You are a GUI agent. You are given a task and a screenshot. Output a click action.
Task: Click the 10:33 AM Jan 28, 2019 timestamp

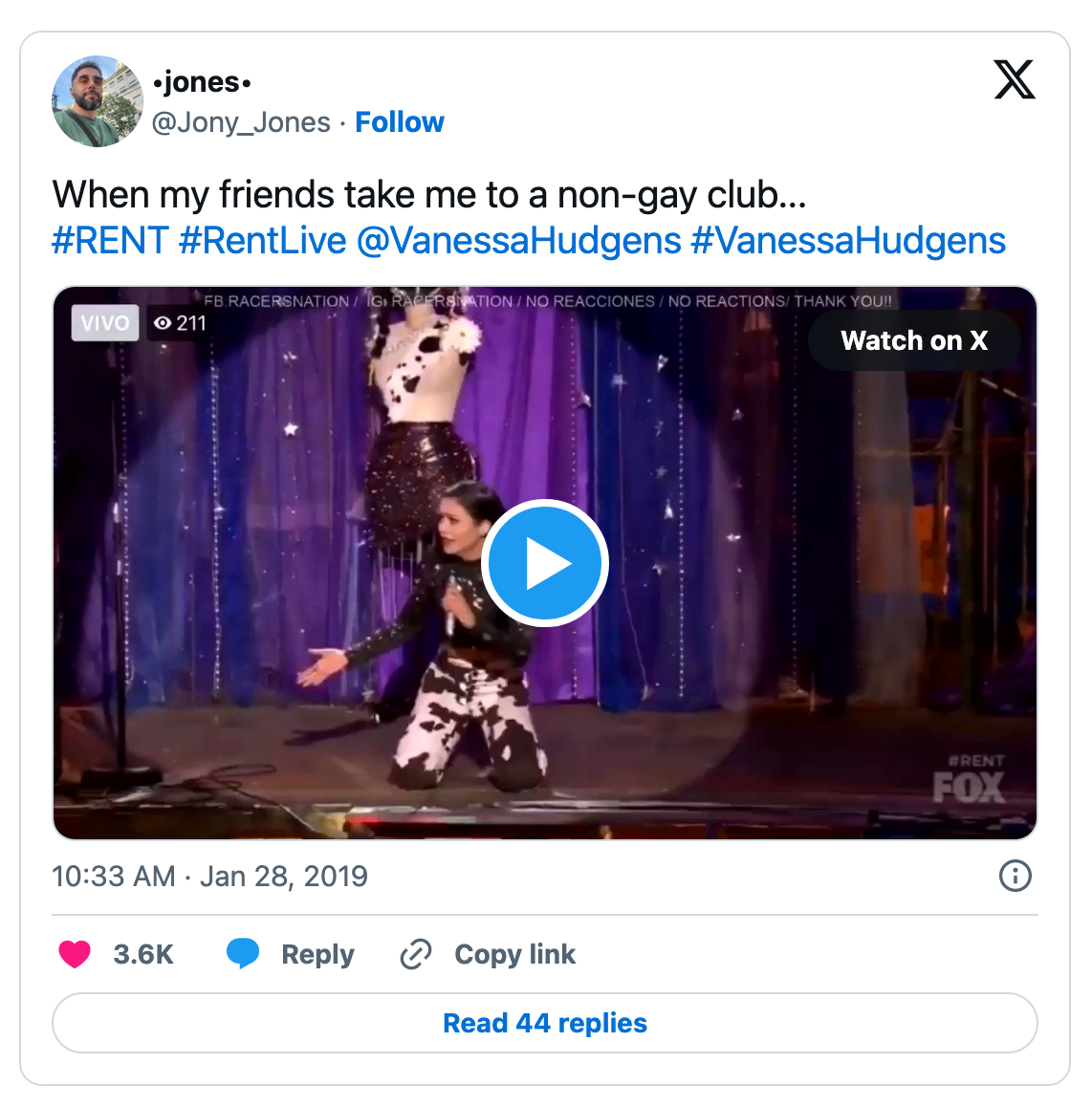tap(209, 876)
